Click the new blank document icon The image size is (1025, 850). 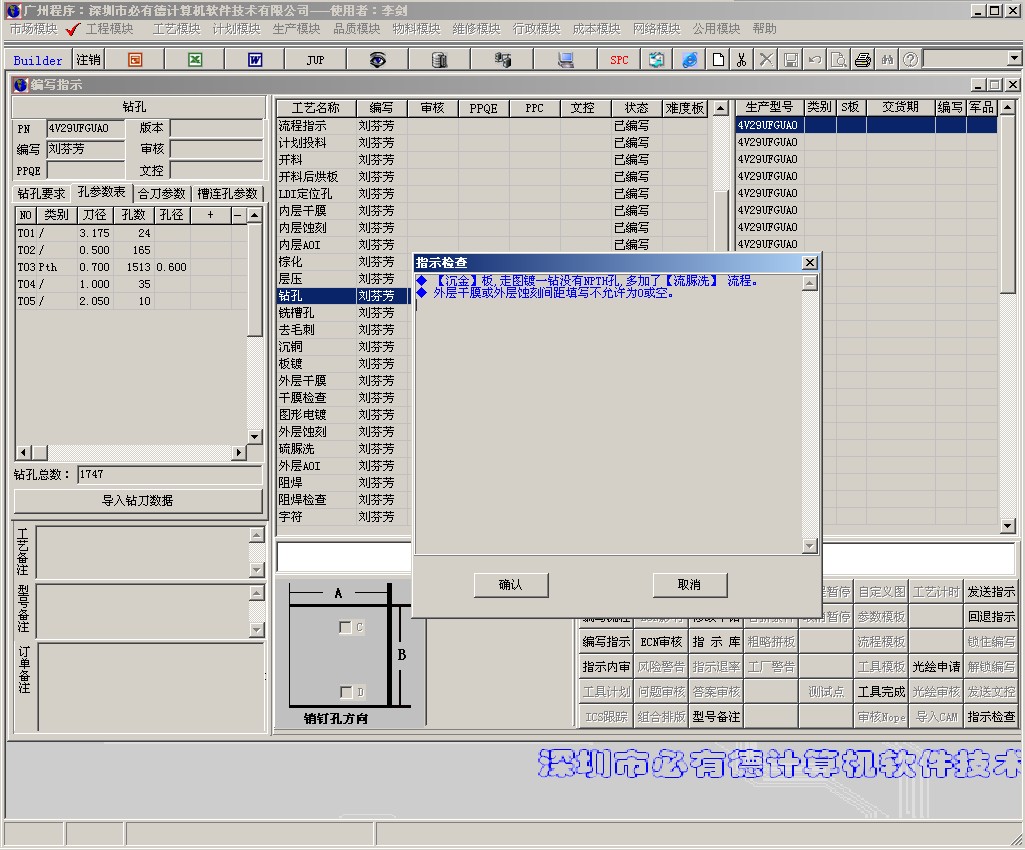(718, 60)
